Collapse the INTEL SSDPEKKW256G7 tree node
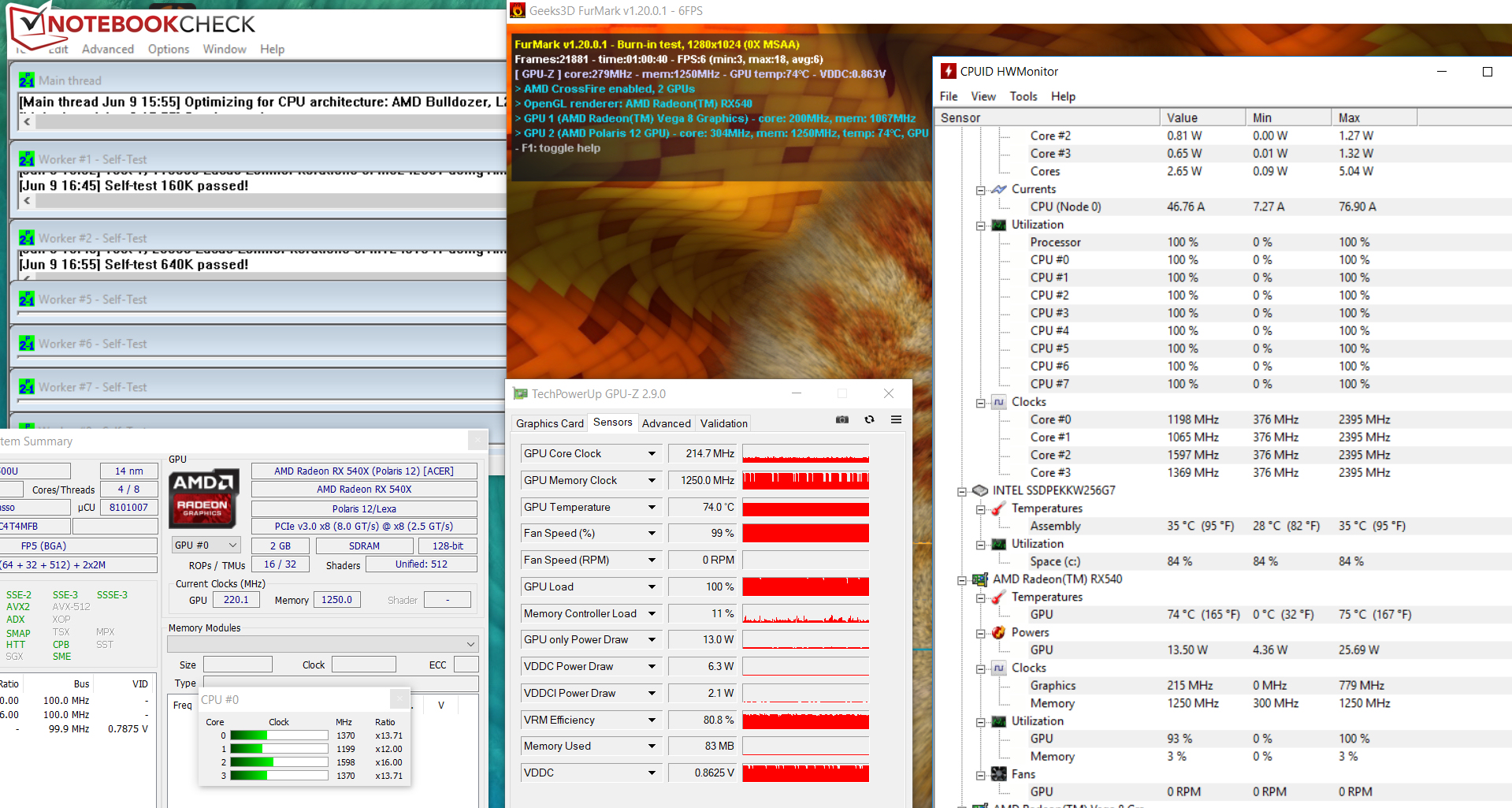1512x808 pixels. click(x=961, y=491)
